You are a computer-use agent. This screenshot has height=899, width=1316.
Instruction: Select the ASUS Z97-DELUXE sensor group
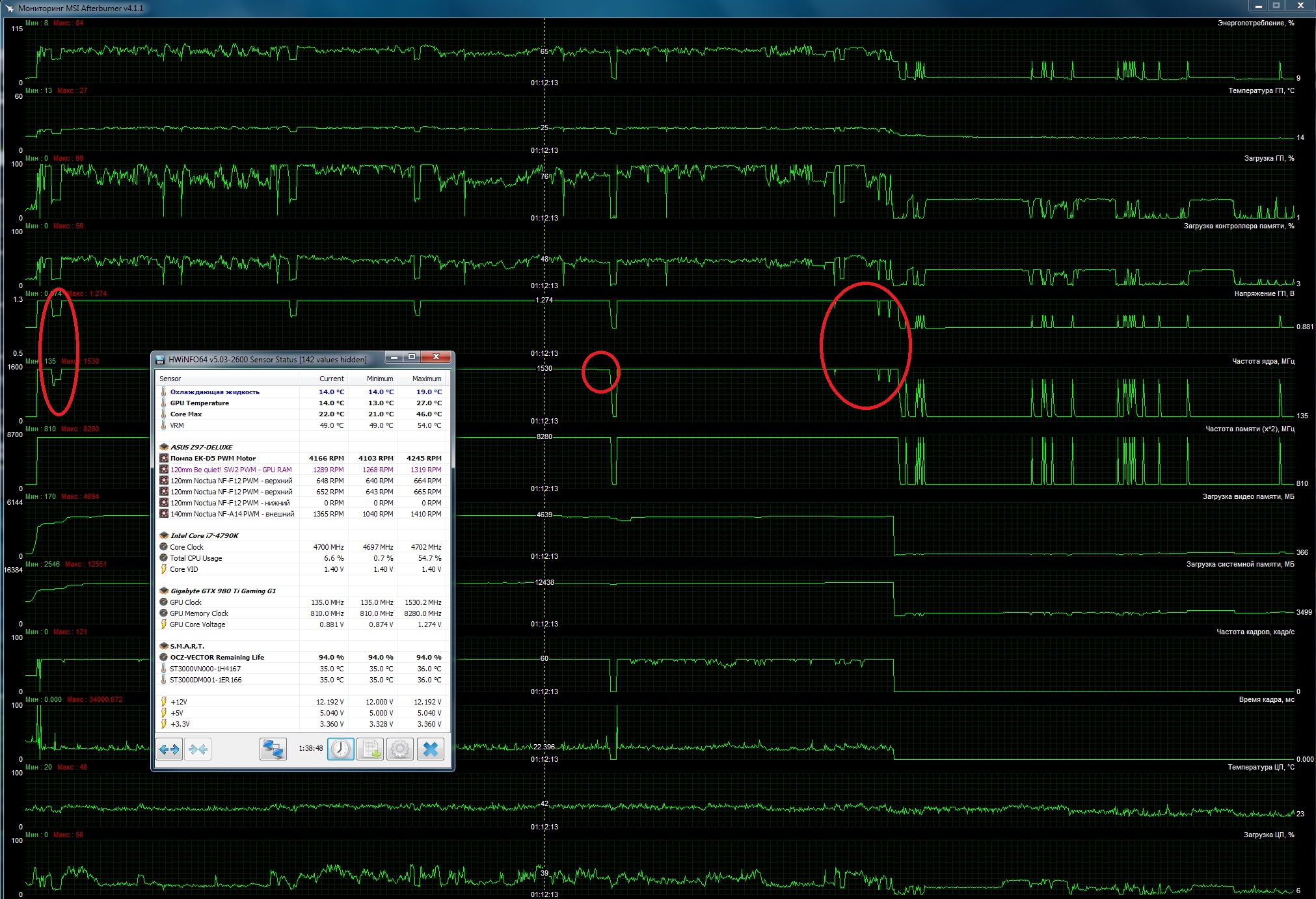point(201,447)
